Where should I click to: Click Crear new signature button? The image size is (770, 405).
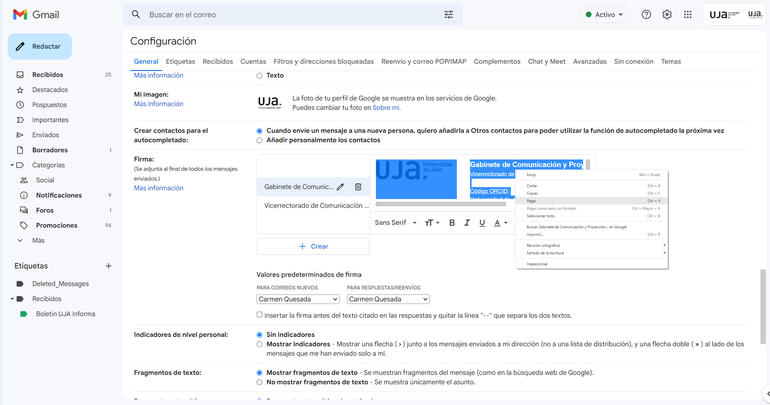pyautogui.click(x=313, y=246)
